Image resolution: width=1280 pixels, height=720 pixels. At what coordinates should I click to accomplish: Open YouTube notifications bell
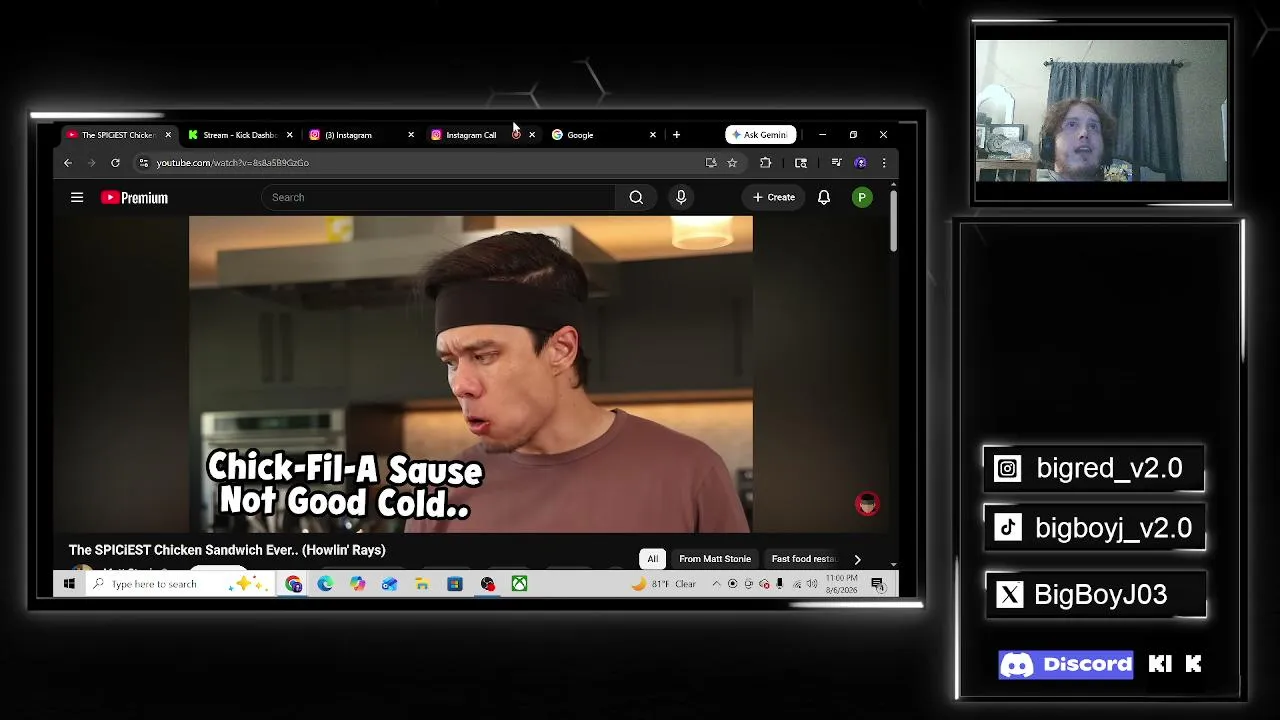[824, 197]
